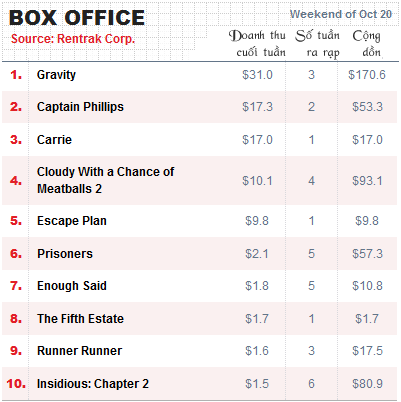Click the Escape Plan title

[72, 221]
